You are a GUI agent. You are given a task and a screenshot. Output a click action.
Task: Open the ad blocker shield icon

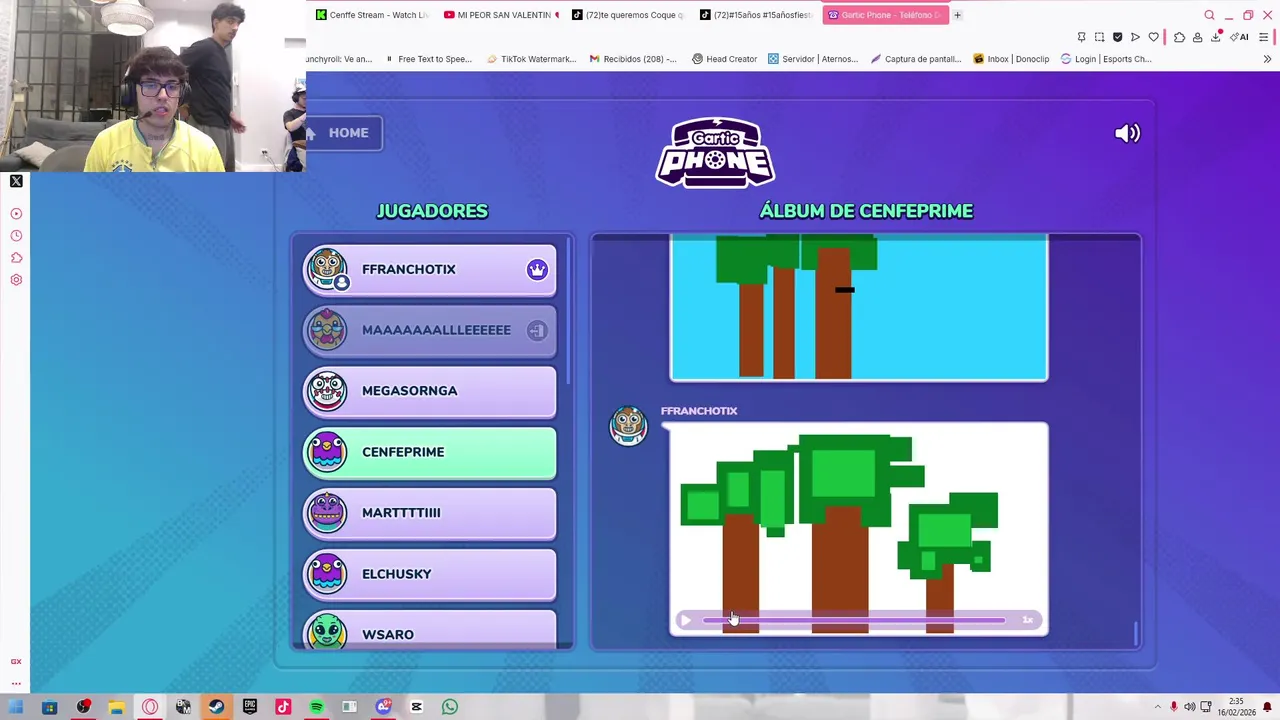point(1117,37)
